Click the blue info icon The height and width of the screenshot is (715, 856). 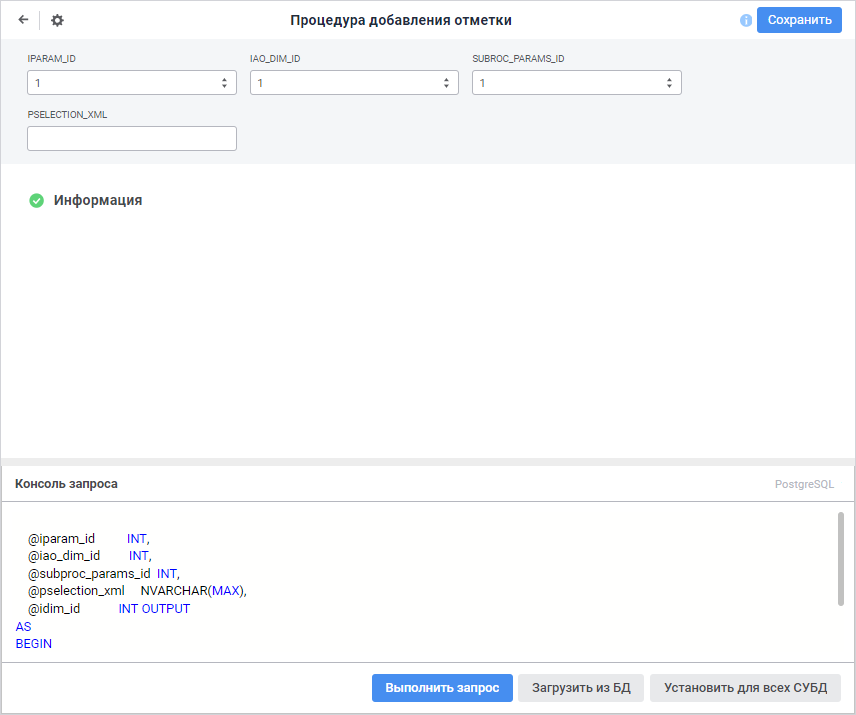click(745, 20)
